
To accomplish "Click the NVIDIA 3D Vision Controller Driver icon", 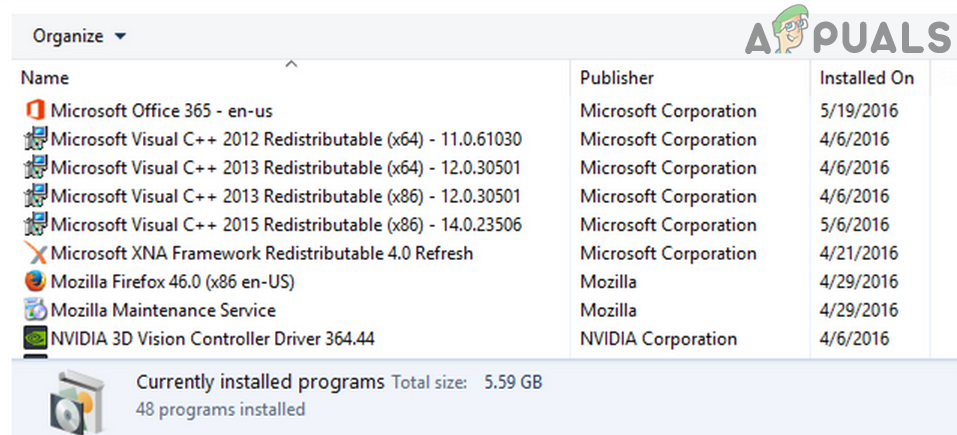I will point(35,339).
